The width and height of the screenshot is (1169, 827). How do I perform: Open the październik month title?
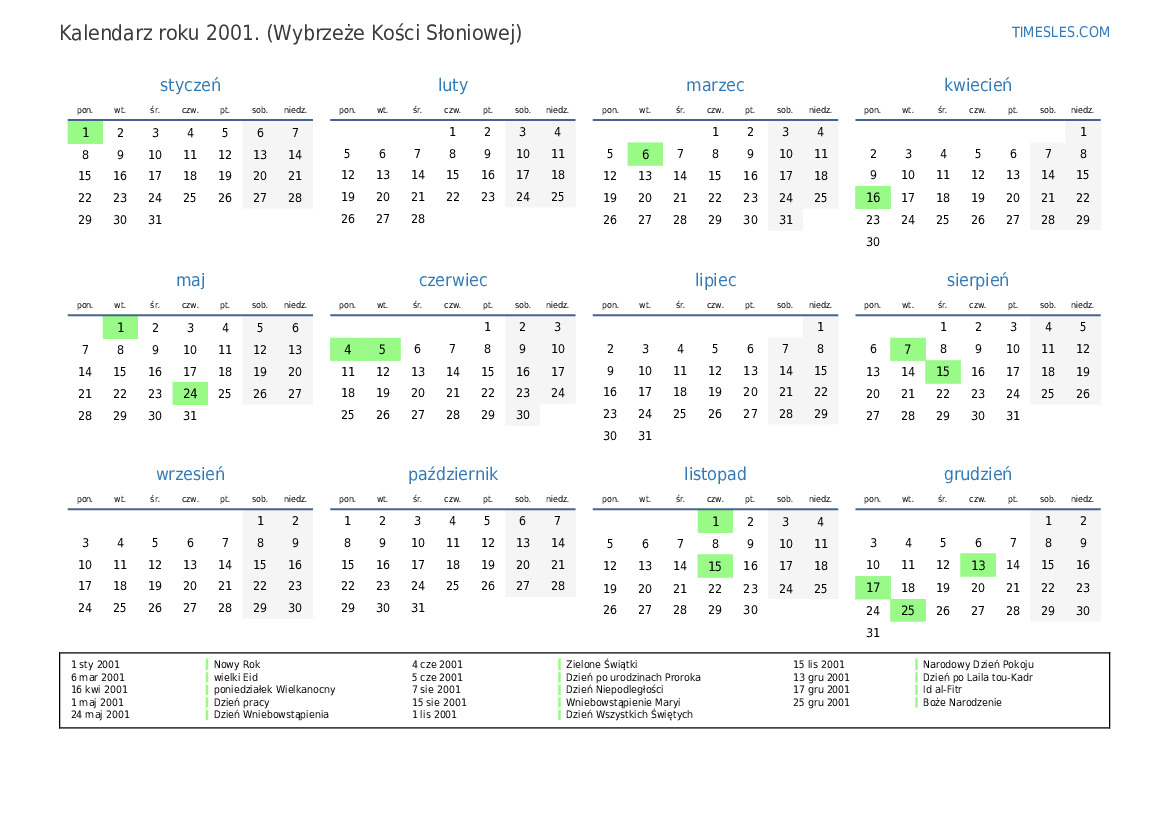pos(452,475)
